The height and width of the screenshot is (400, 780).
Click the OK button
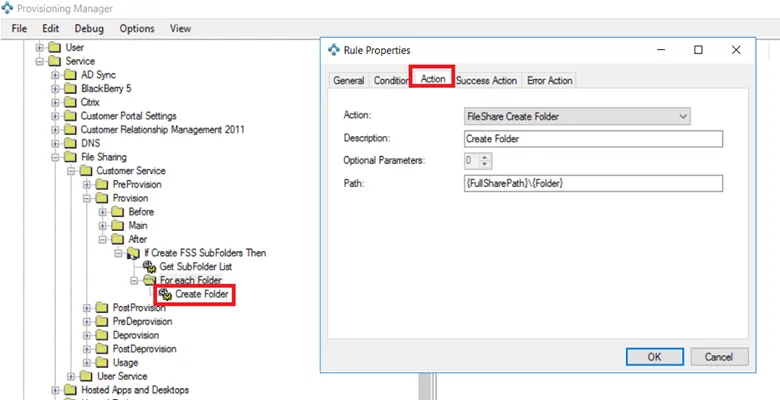pyautogui.click(x=654, y=356)
